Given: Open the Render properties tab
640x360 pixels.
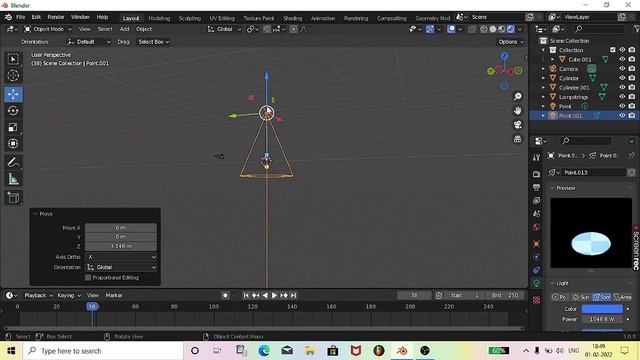Looking at the screenshot, I should click(536, 174).
